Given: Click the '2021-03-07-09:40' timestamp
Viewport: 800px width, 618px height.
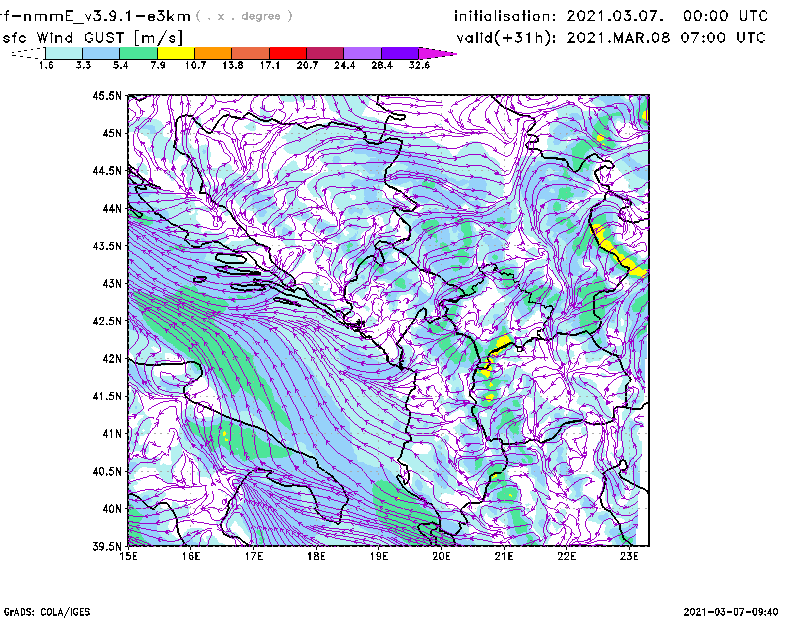Looking at the screenshot, I should (x=731, y=612).
